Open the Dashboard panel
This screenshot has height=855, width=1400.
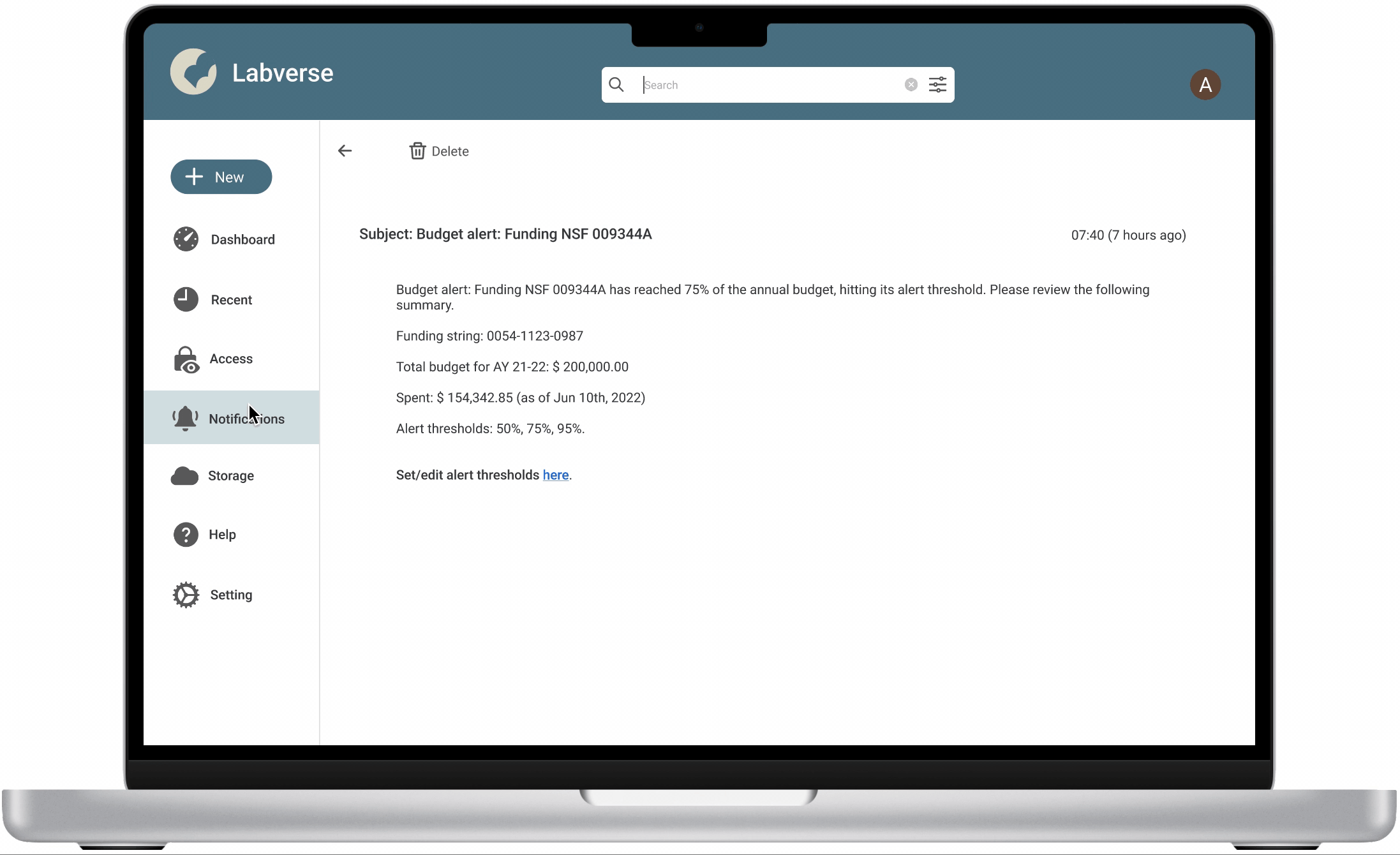[x=185, y=239]
